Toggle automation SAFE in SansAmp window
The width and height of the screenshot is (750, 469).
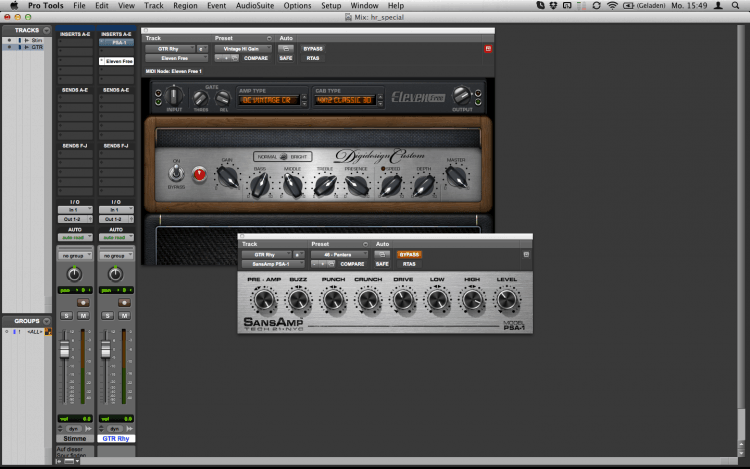(382, 264)
